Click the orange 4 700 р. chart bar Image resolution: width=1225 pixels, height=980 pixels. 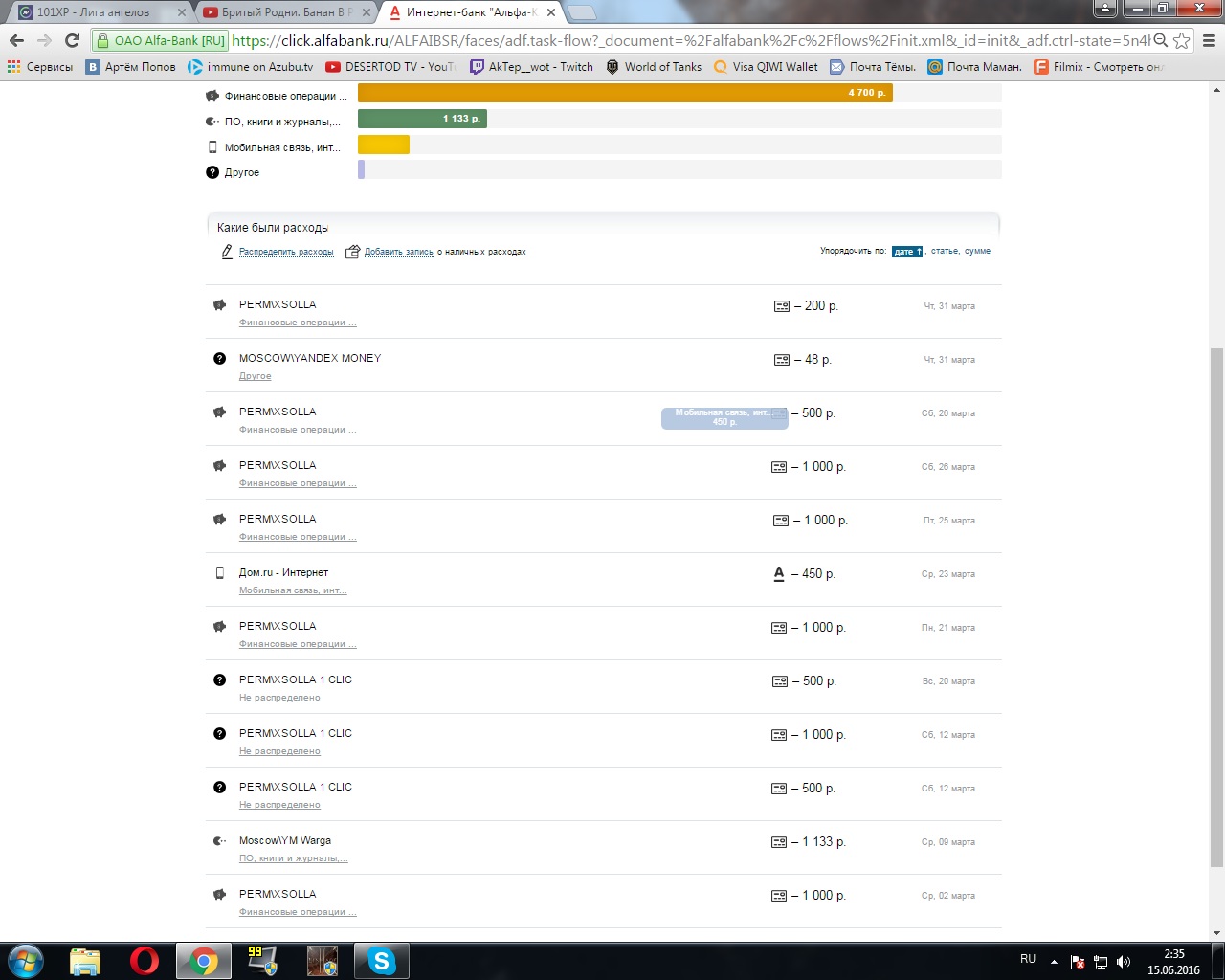click(625, 93)
